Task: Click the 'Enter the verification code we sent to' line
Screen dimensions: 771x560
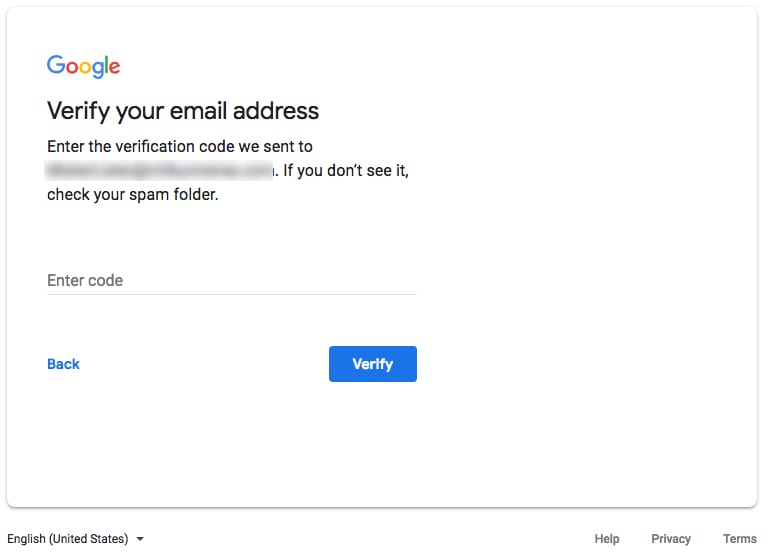Action: click(x=180, y=147)
